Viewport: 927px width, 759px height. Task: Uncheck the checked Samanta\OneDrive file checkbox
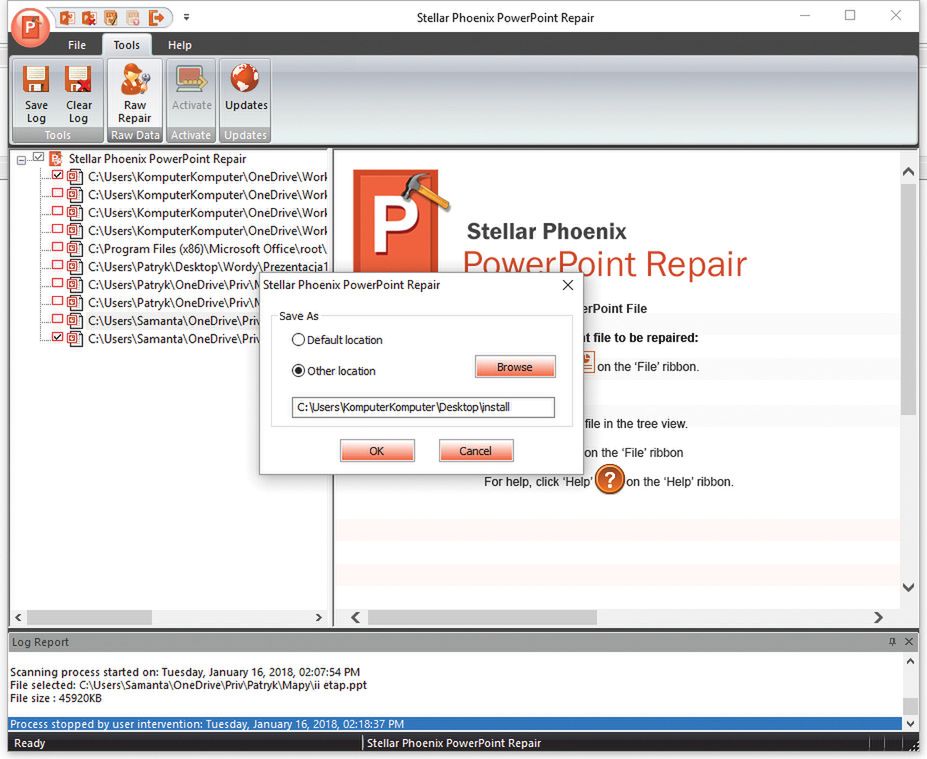tap(57, 337)
